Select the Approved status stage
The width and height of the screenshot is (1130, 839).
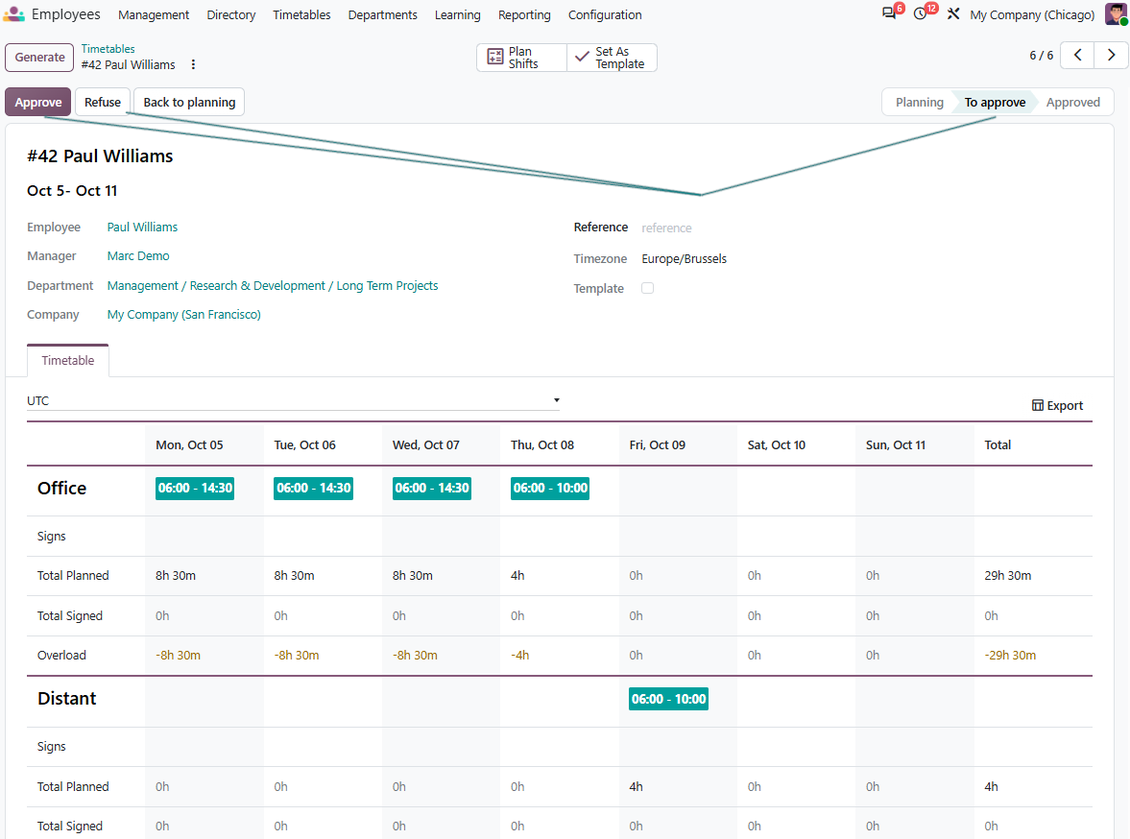pyautogui.click(x=1072, y=102)
